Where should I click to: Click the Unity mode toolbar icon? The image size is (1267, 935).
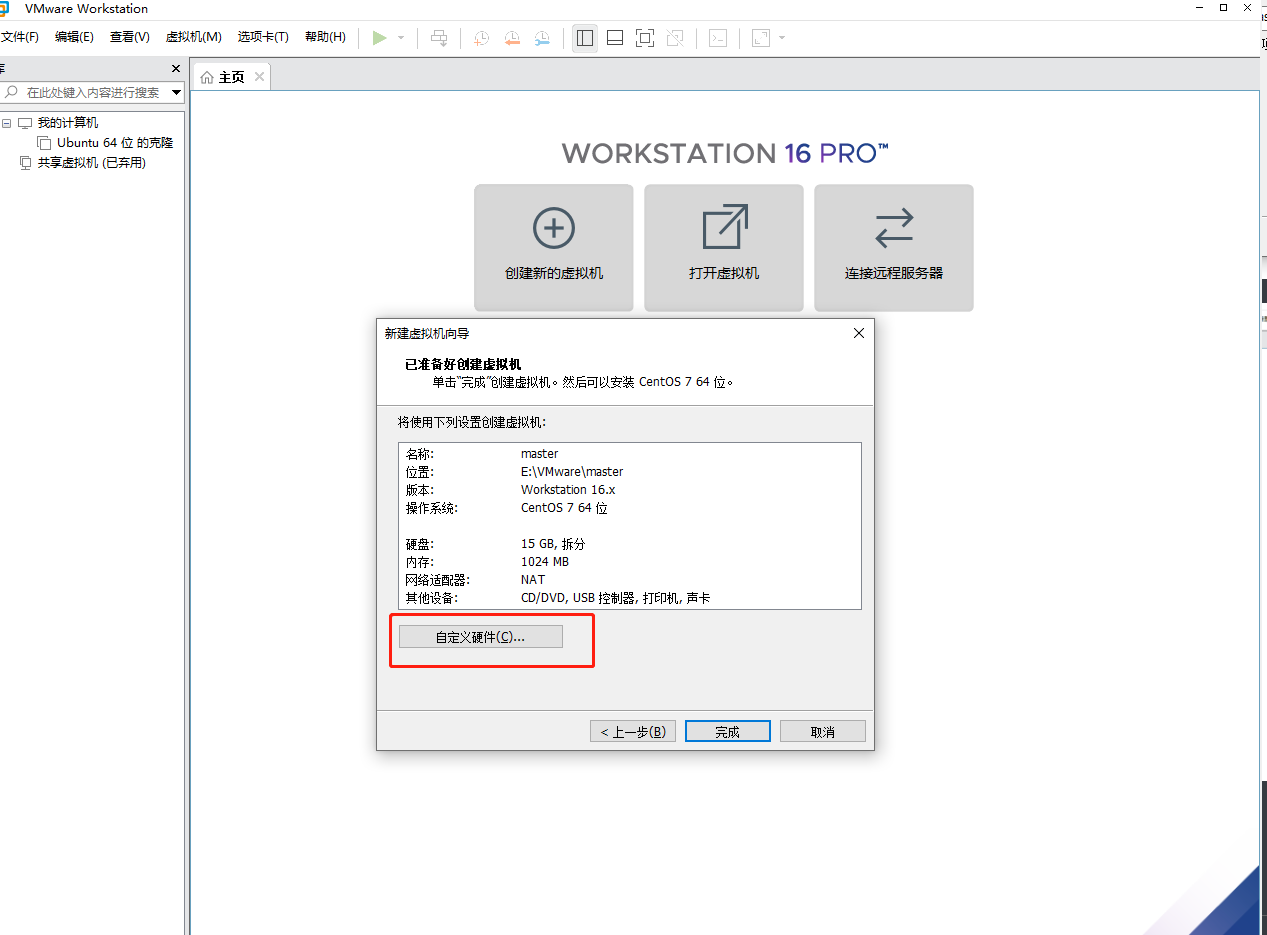click(675, 38)
